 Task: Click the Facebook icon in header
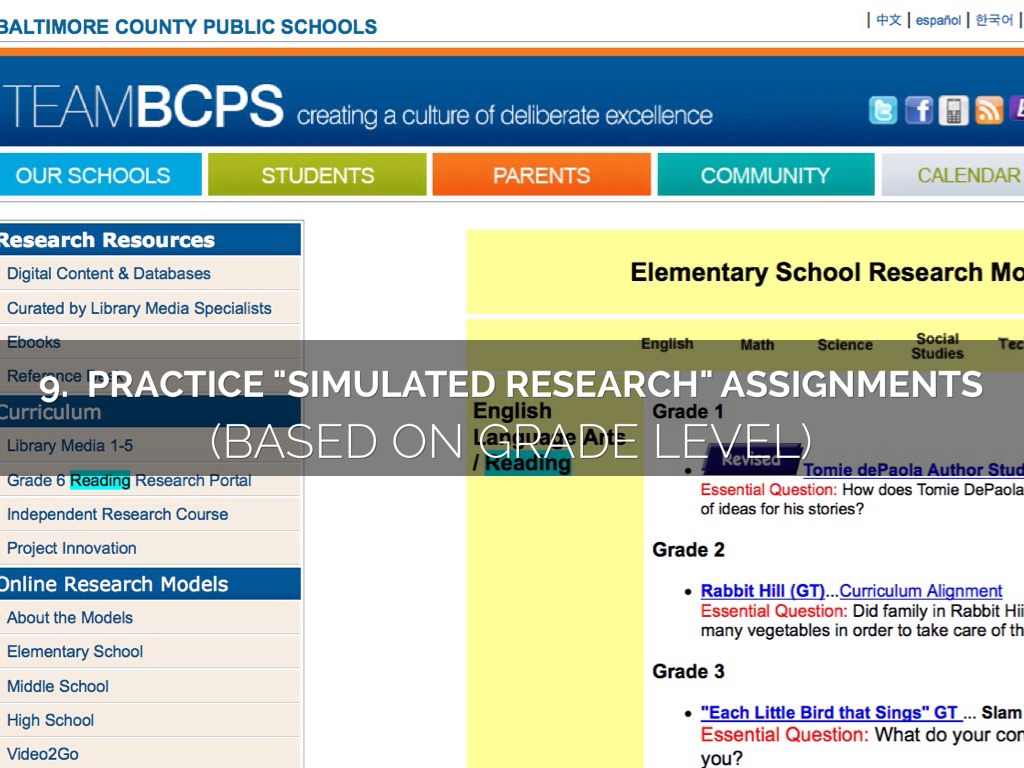[x=918, y=110]
